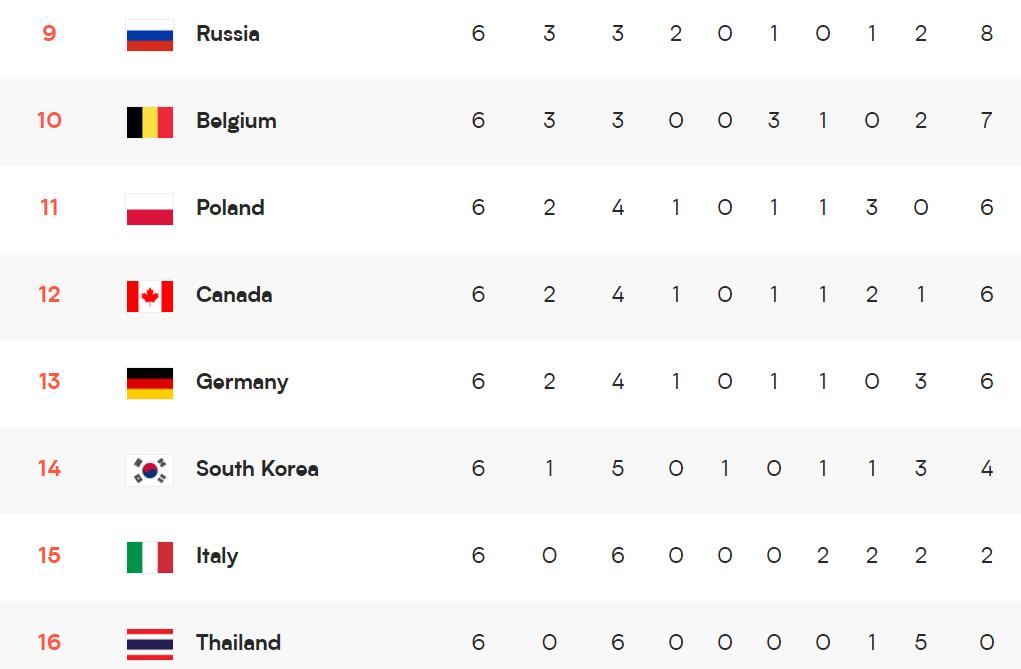Screen dimensions: 1021x669
Task: Select the Germany team name
Action: pos(242,382)
